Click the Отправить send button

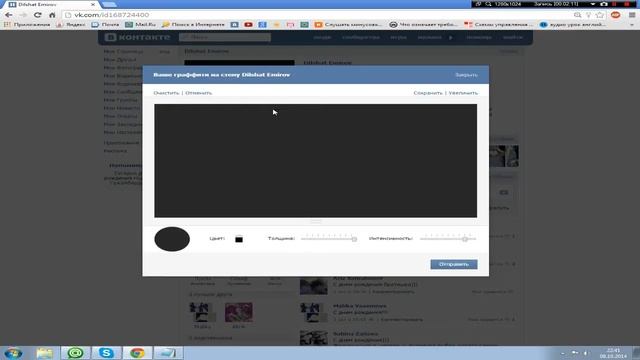tap(453, 264)
